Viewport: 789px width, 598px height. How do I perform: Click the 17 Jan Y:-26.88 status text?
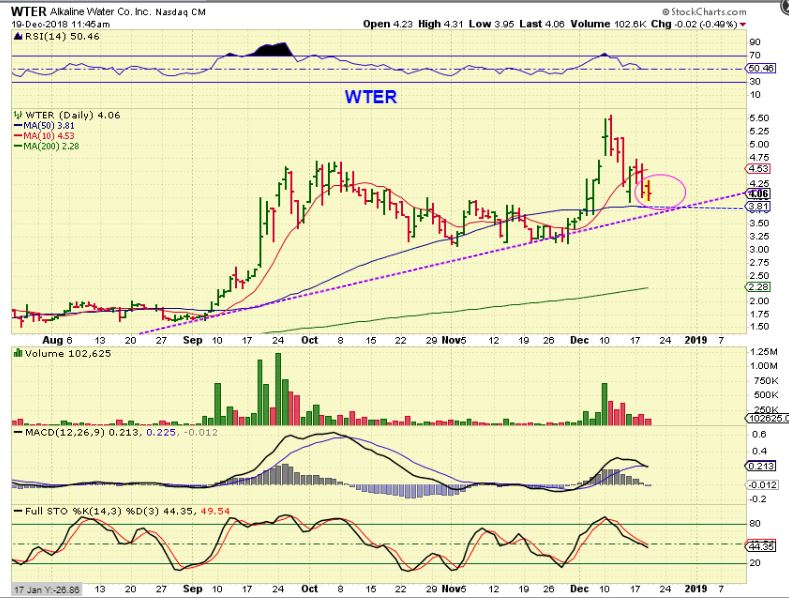coord(46,589)
